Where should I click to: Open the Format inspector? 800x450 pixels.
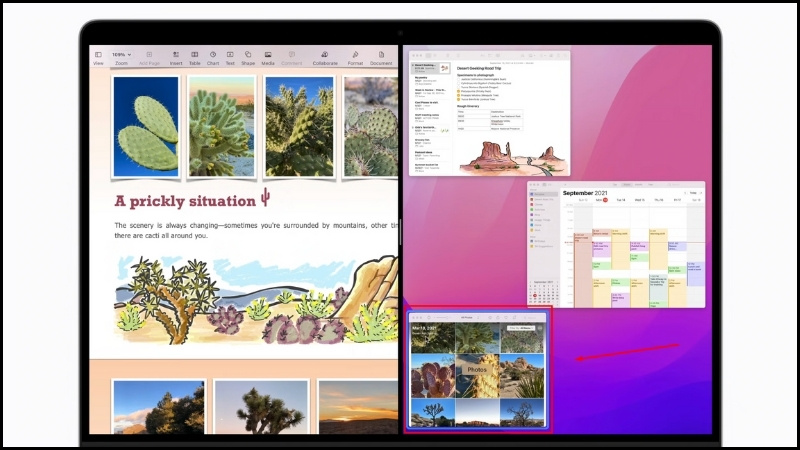355,55
